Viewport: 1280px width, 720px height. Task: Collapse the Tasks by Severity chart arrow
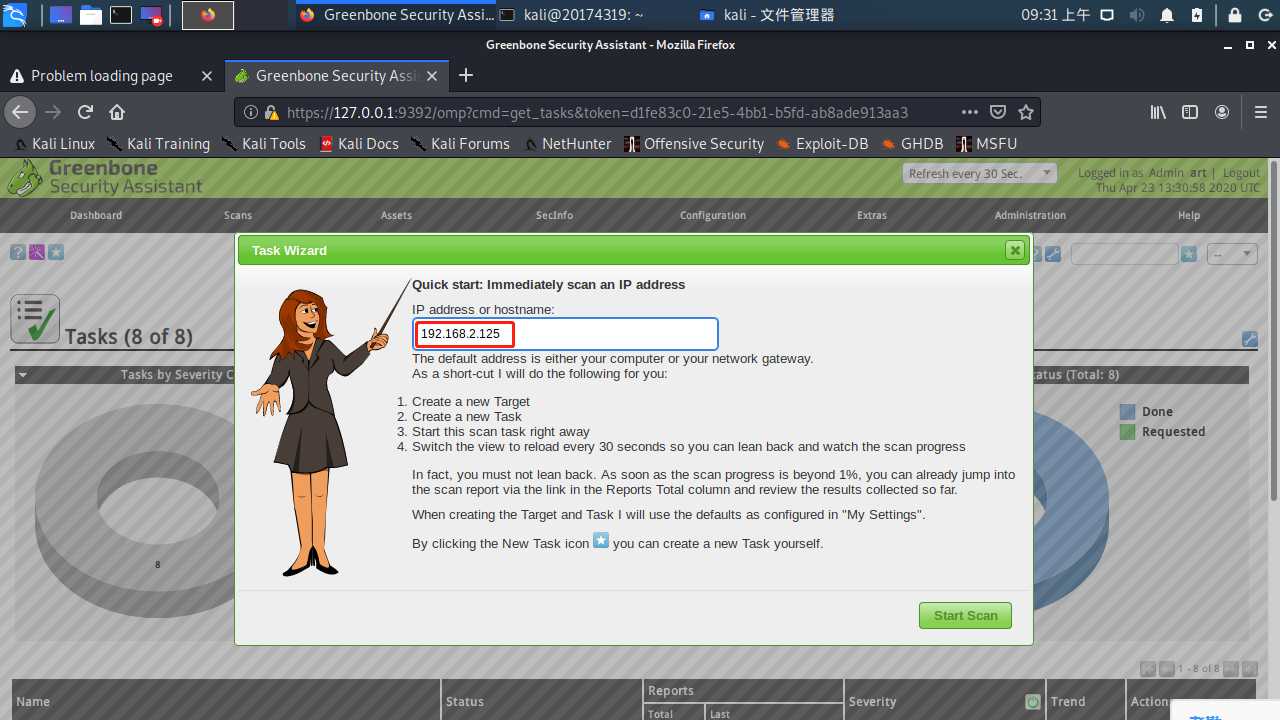tap(22, 375)
